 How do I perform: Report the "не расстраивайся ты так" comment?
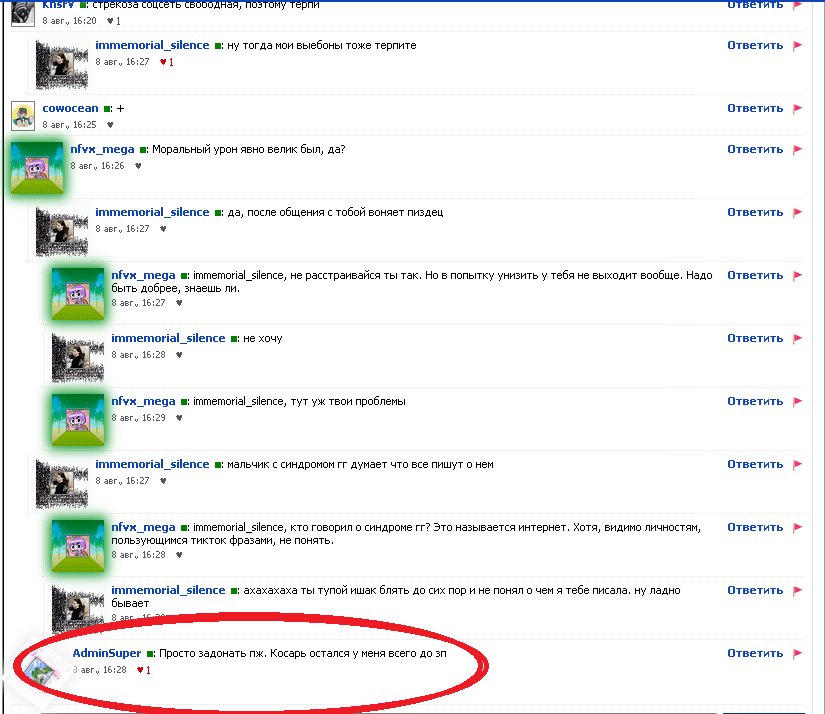pos(798,275)
